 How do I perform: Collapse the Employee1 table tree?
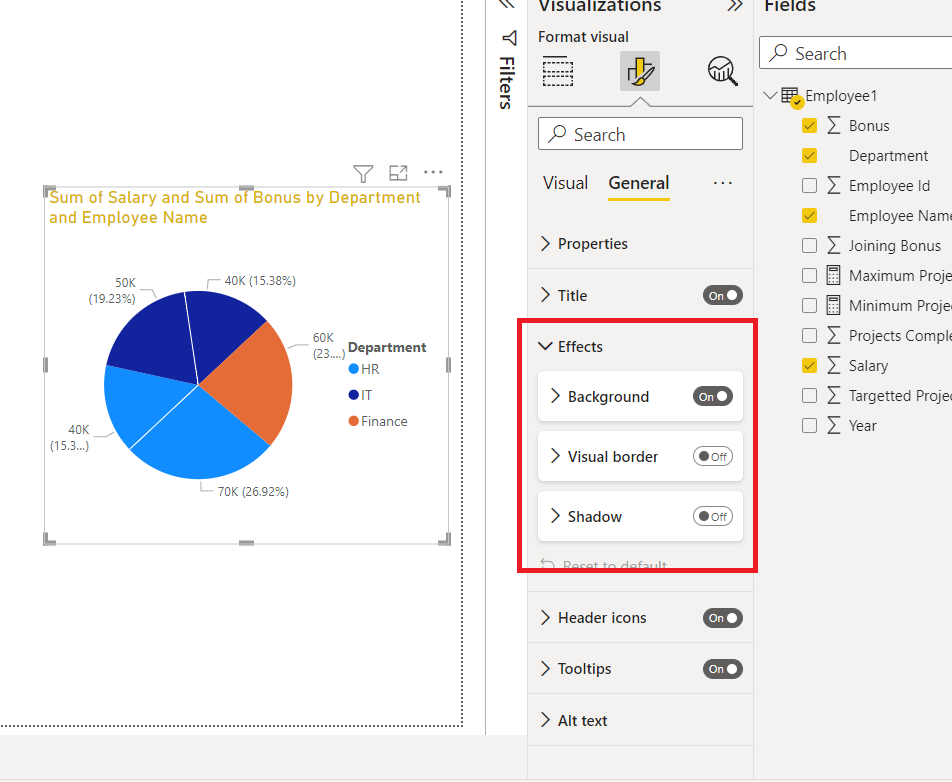pyautogui.click(x=770, y=95)
